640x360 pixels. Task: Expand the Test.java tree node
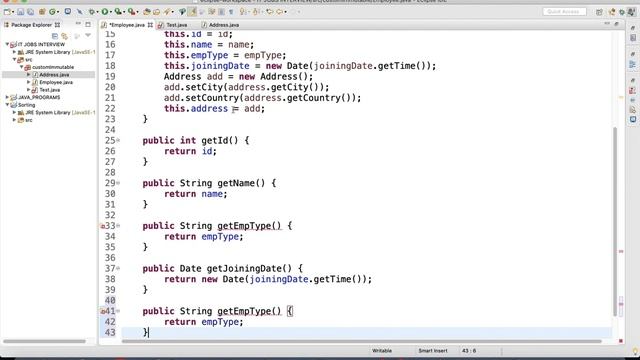coord(29,89)
